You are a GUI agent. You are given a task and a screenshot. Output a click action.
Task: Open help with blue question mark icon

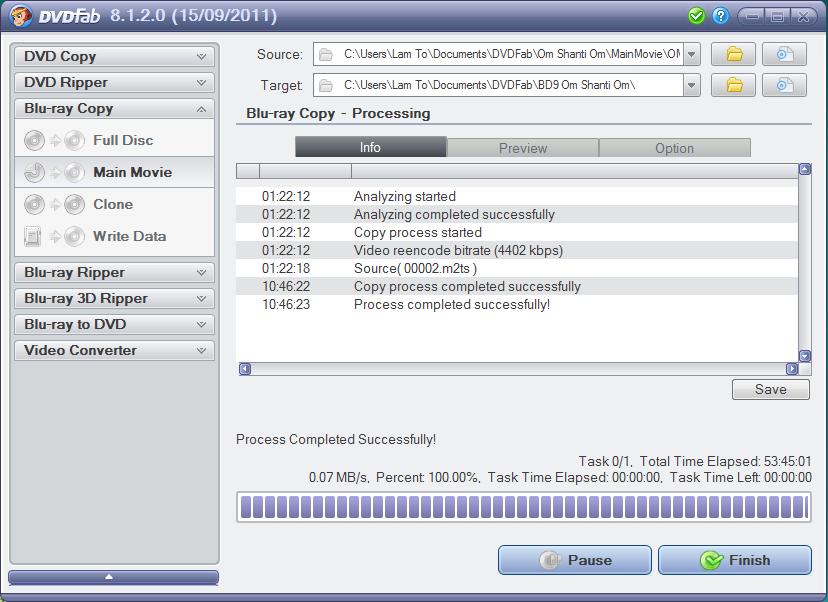(720, 16)
